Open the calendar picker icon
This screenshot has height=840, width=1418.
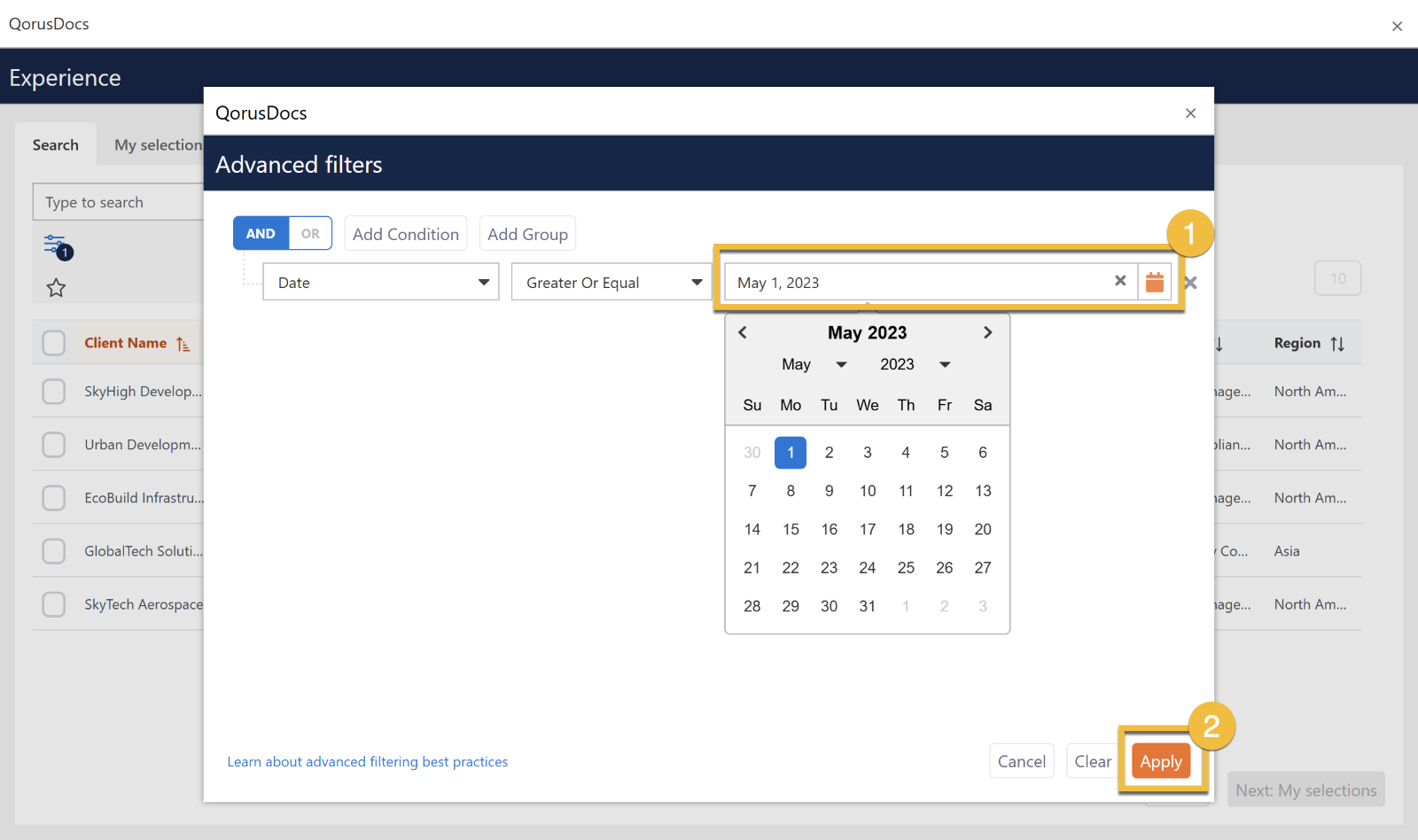click(1155, 282)
